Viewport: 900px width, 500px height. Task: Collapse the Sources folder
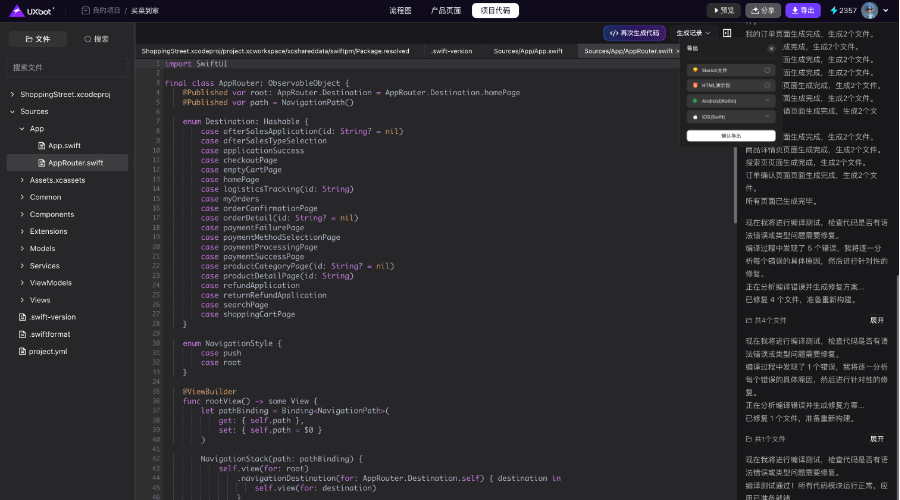tap(11, 111)
